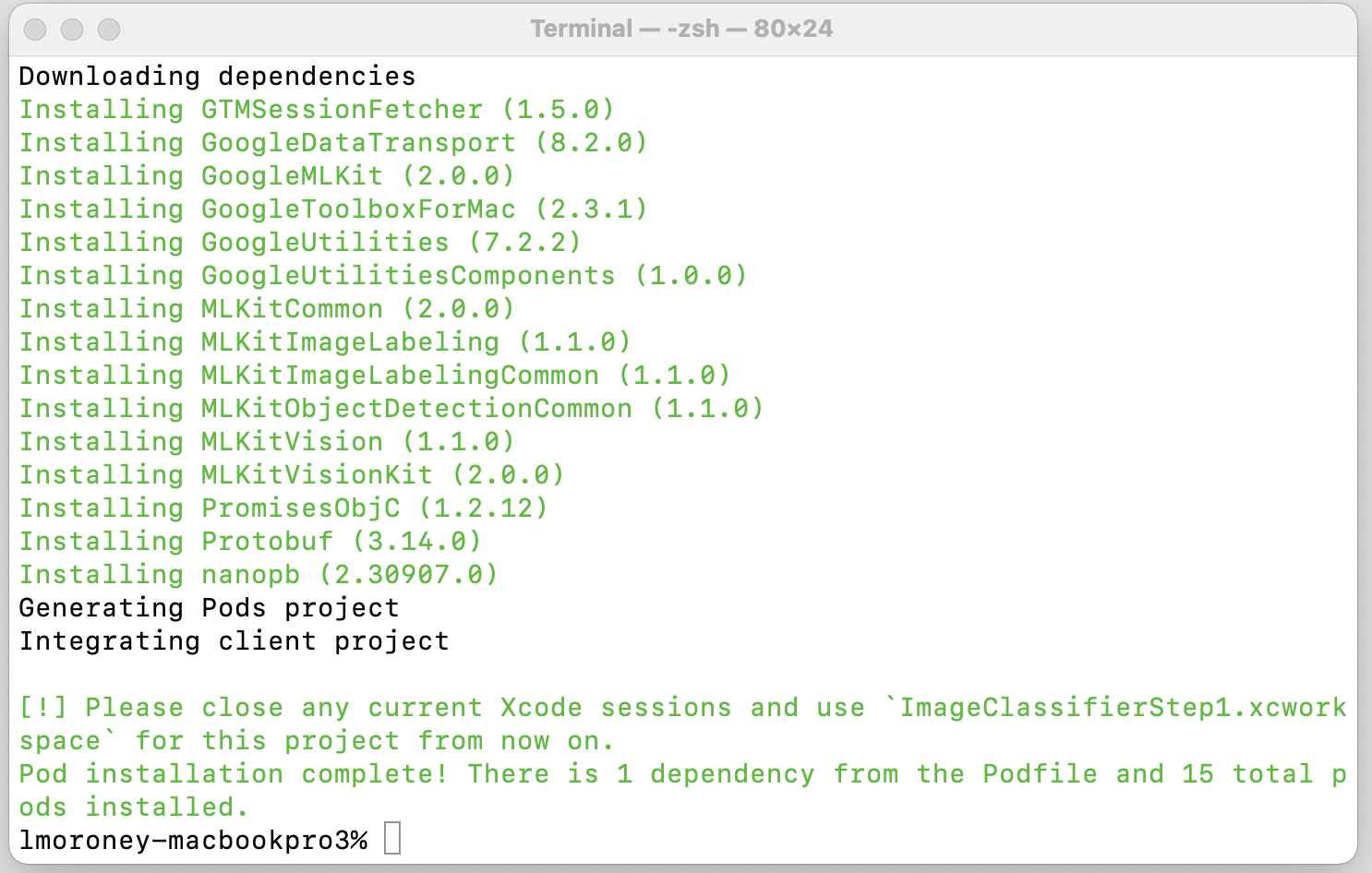Click the lmoroney-macbookpro3% prompt text
This screenshot has width=1372, height=873.
[194, 841]
